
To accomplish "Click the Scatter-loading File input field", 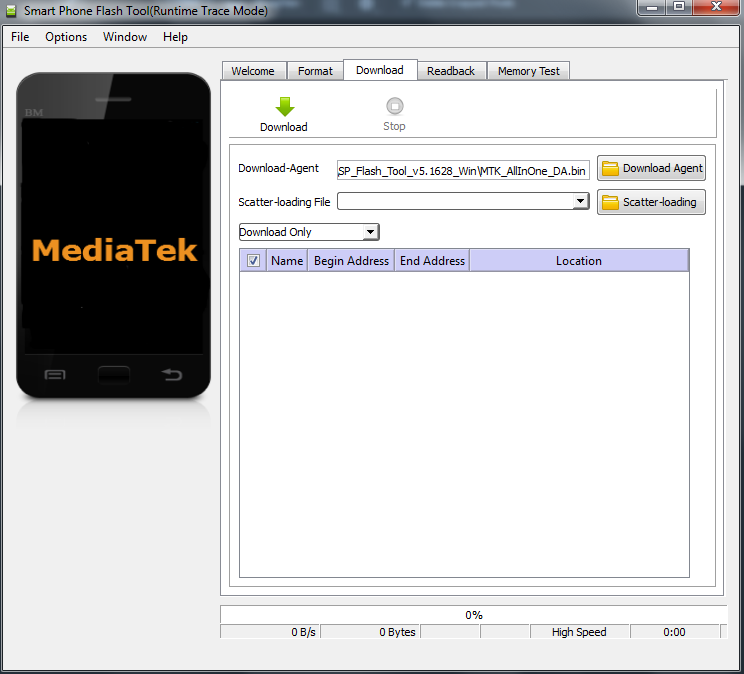I will tap(455, 201).
